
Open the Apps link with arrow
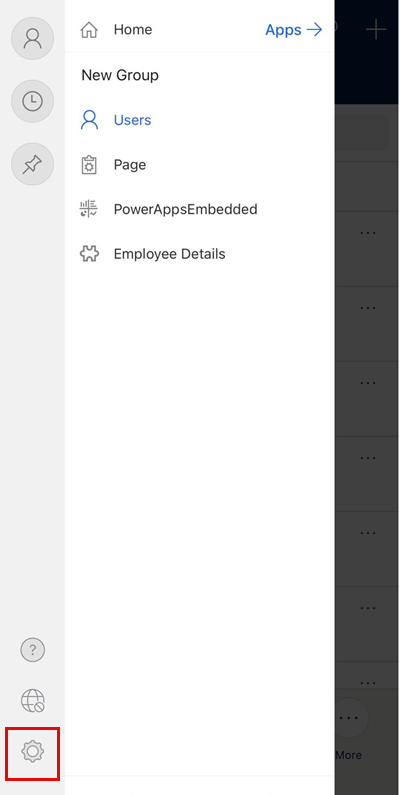(x=294, y=30)
